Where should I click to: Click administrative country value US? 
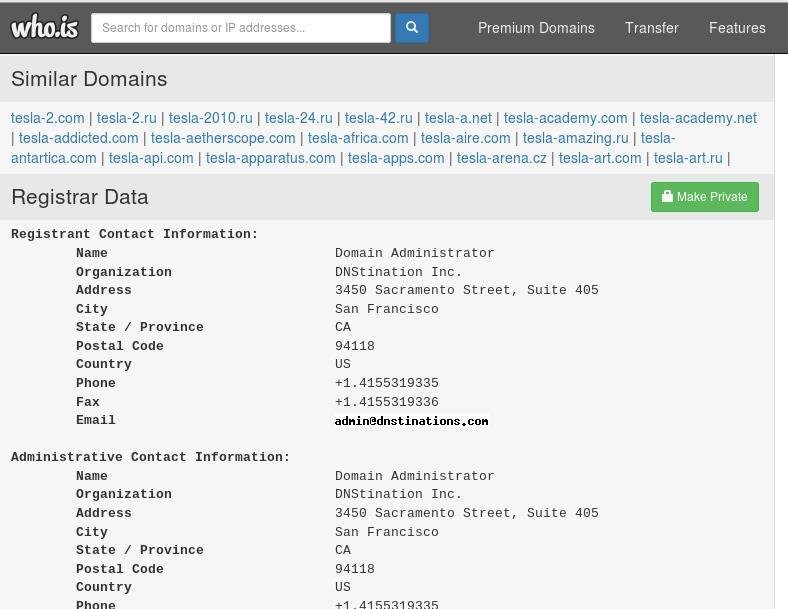tap(343, 587)
